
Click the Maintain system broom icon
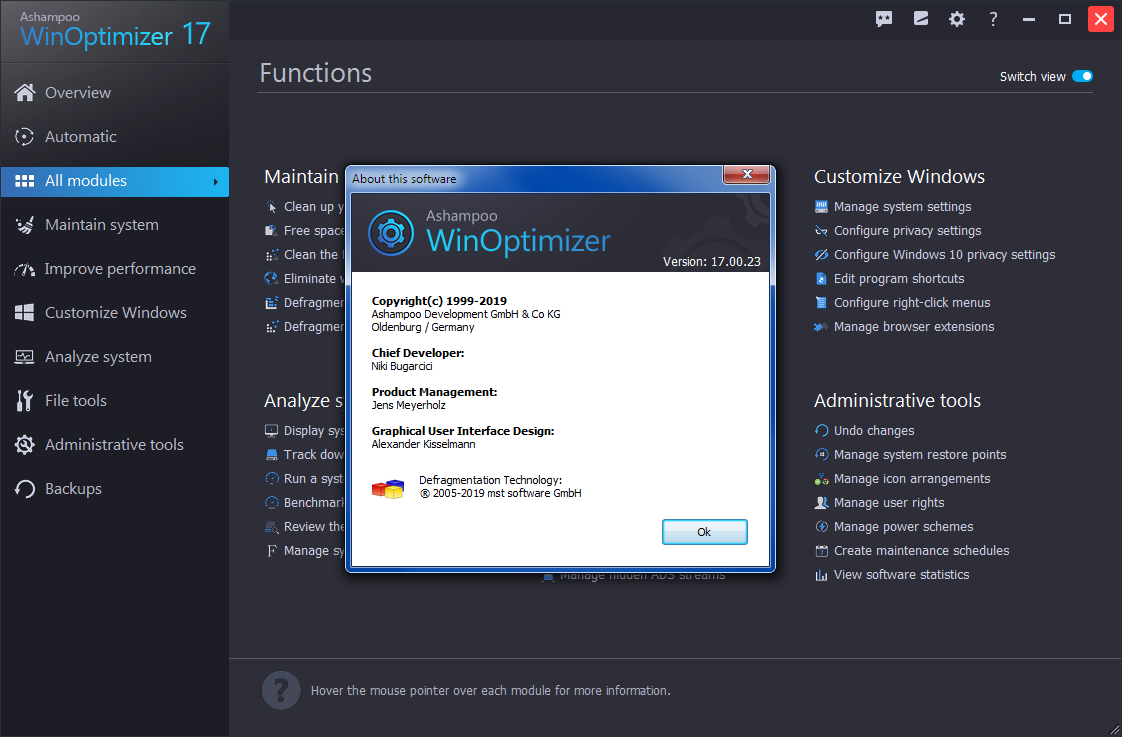click(25, 225)
